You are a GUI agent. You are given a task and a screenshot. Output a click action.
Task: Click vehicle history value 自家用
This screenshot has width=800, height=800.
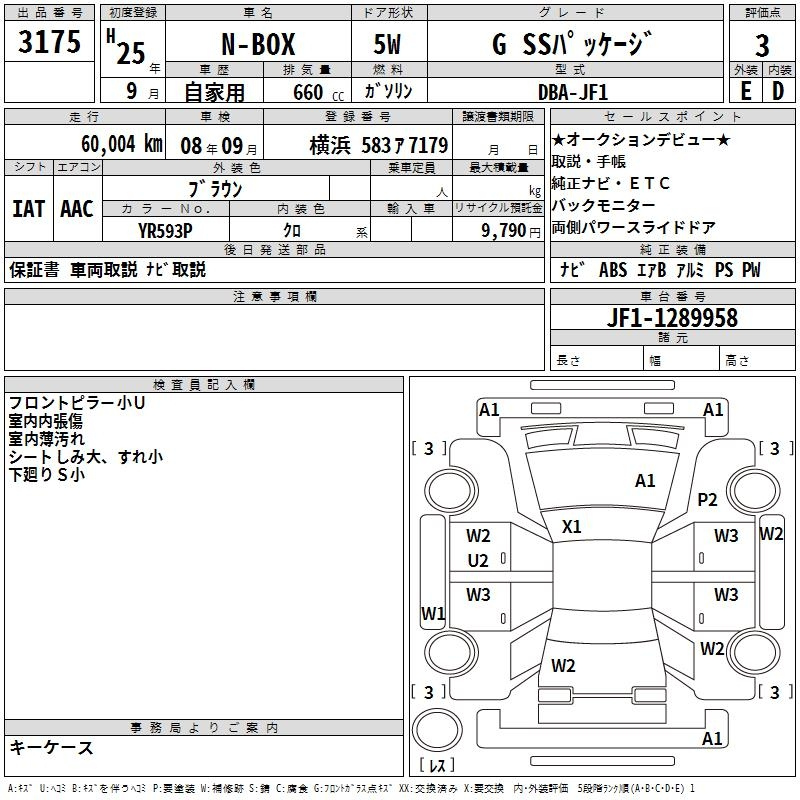(x=214, y=92)
